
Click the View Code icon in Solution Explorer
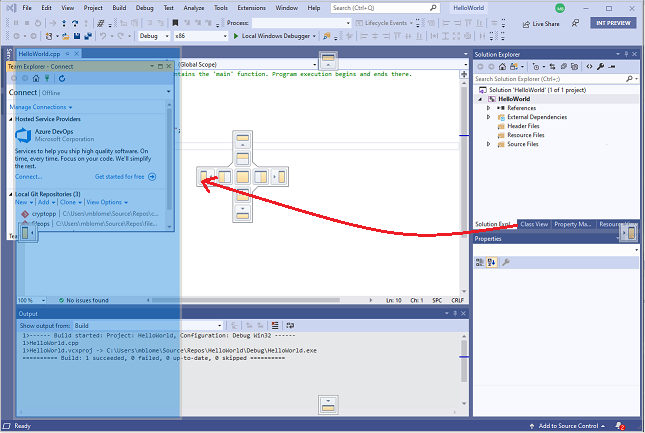[589, 67]
